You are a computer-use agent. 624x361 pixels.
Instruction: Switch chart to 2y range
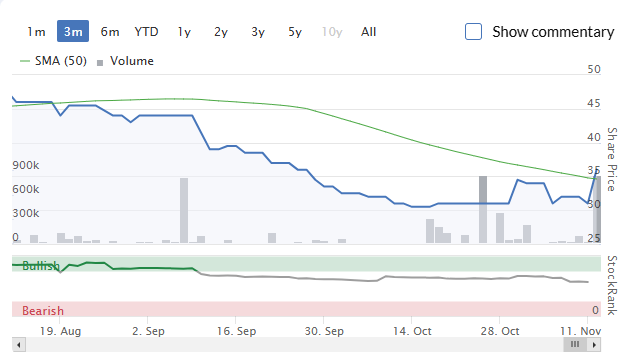(221, 31)
